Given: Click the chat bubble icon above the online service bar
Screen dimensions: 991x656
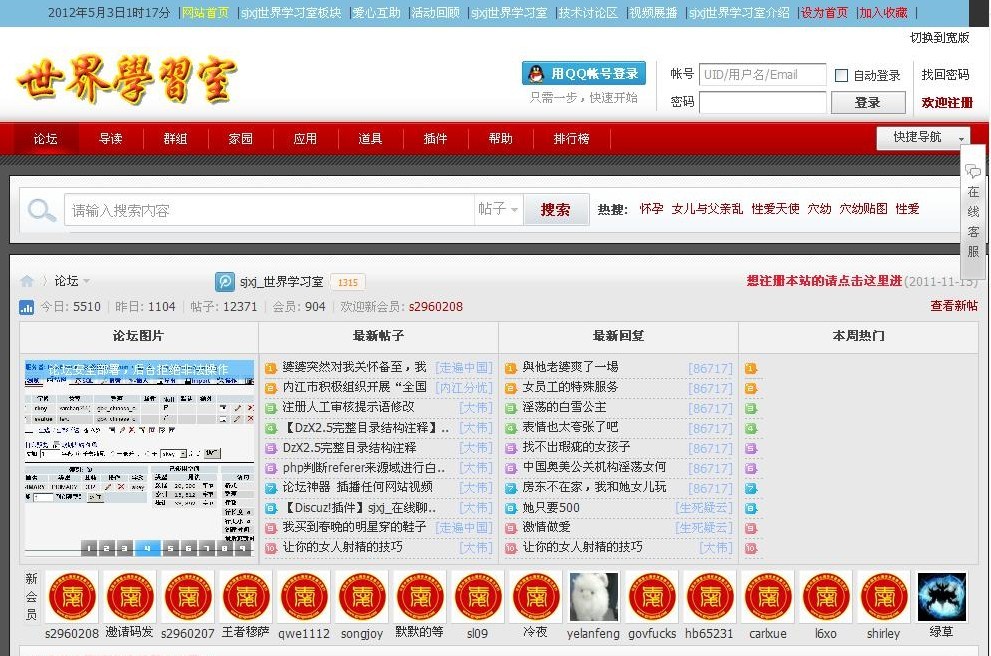Looking at the screenshot, I should pos(973,170).
